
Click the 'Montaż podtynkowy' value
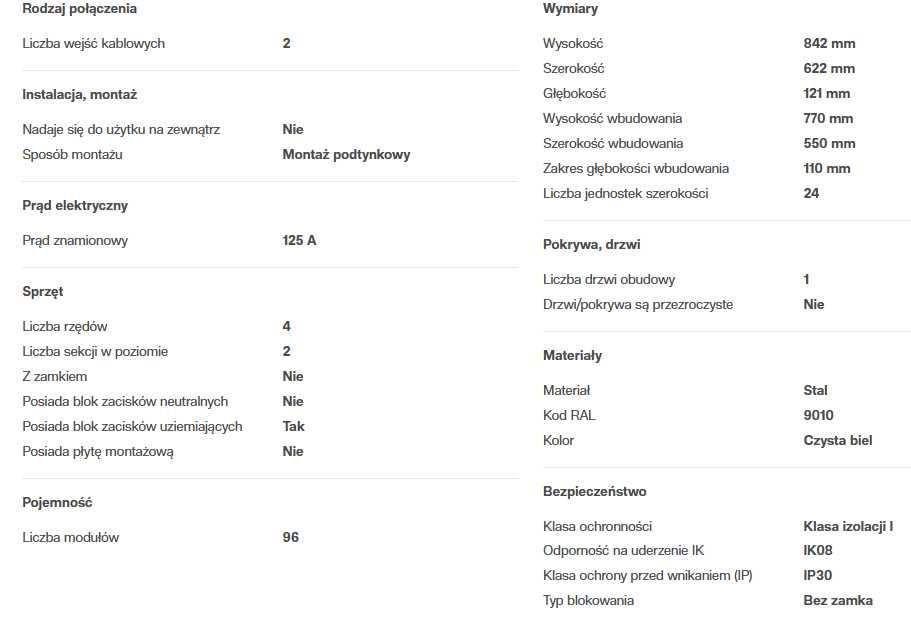click(x=346, y=155)
